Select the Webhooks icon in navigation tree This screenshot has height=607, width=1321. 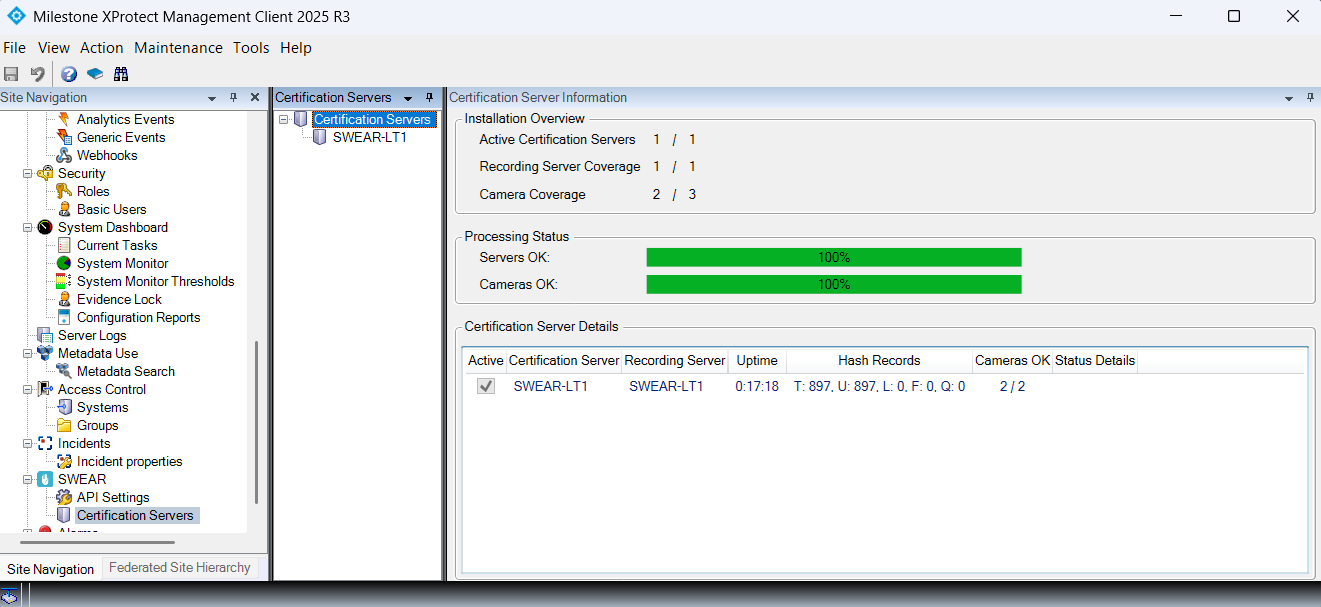pos(64,155)
